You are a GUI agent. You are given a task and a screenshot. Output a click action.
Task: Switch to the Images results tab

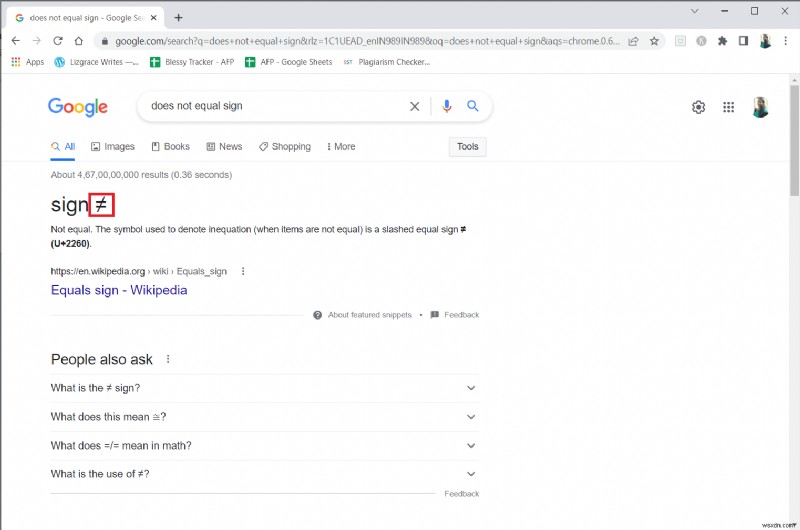click(113, 147)
